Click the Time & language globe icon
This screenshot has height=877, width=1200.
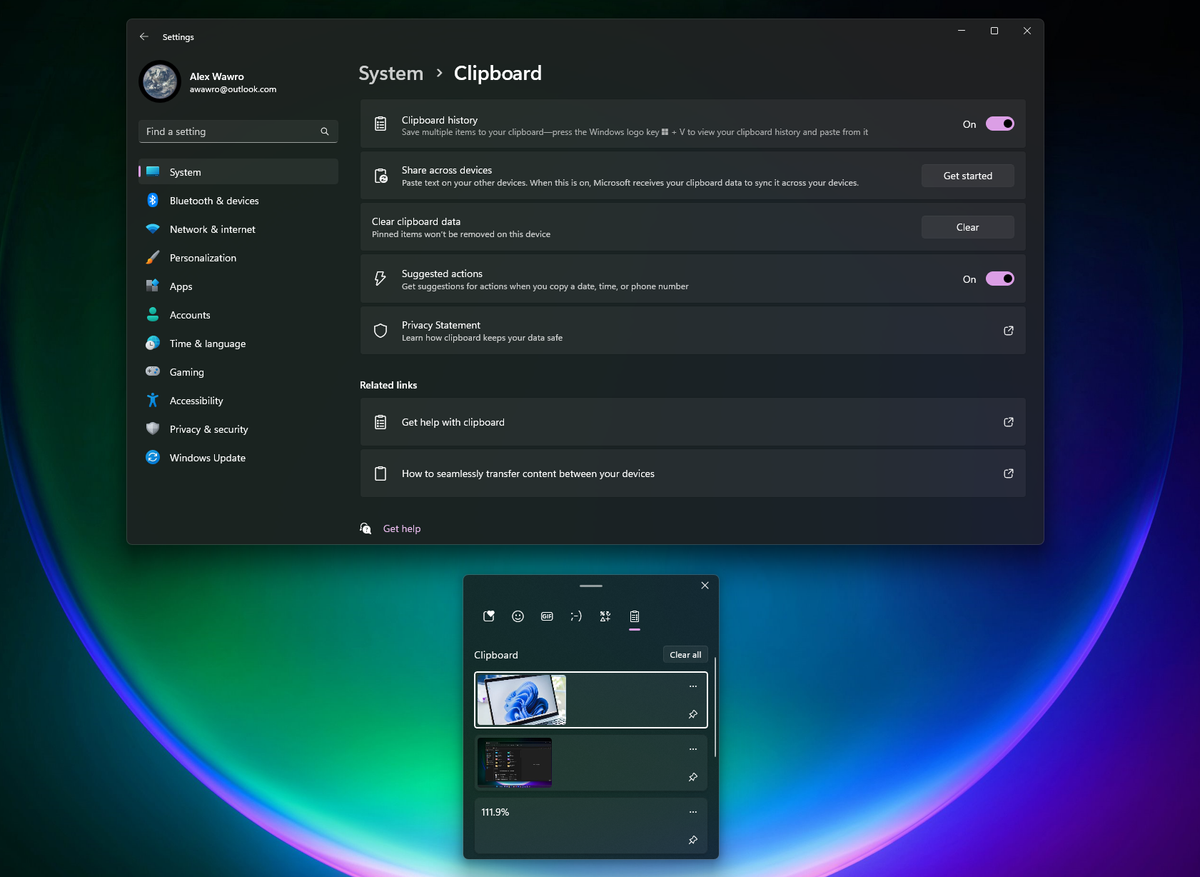point(152,343)
